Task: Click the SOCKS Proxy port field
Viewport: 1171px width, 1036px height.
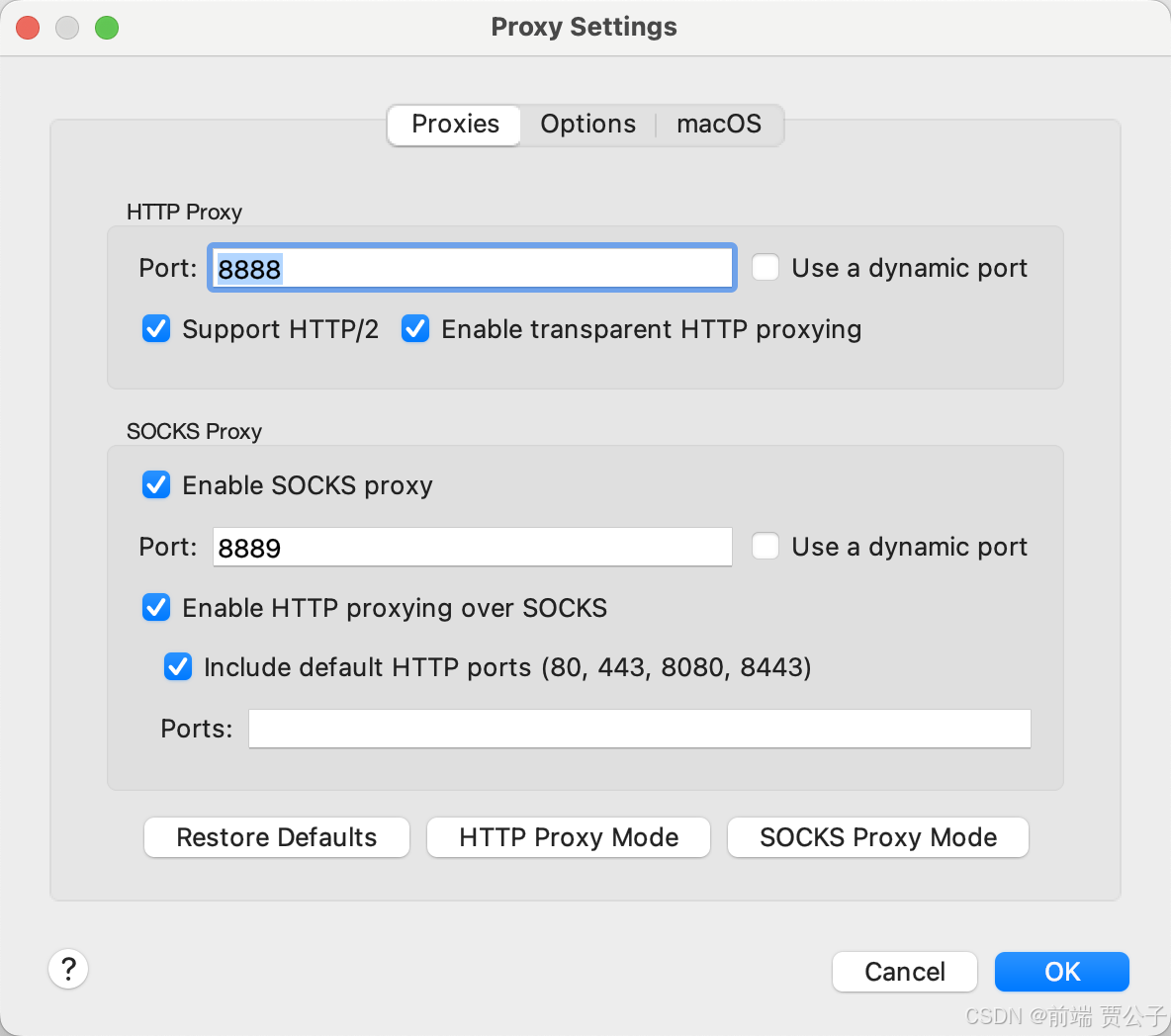Action: click(x=472, y=547)
